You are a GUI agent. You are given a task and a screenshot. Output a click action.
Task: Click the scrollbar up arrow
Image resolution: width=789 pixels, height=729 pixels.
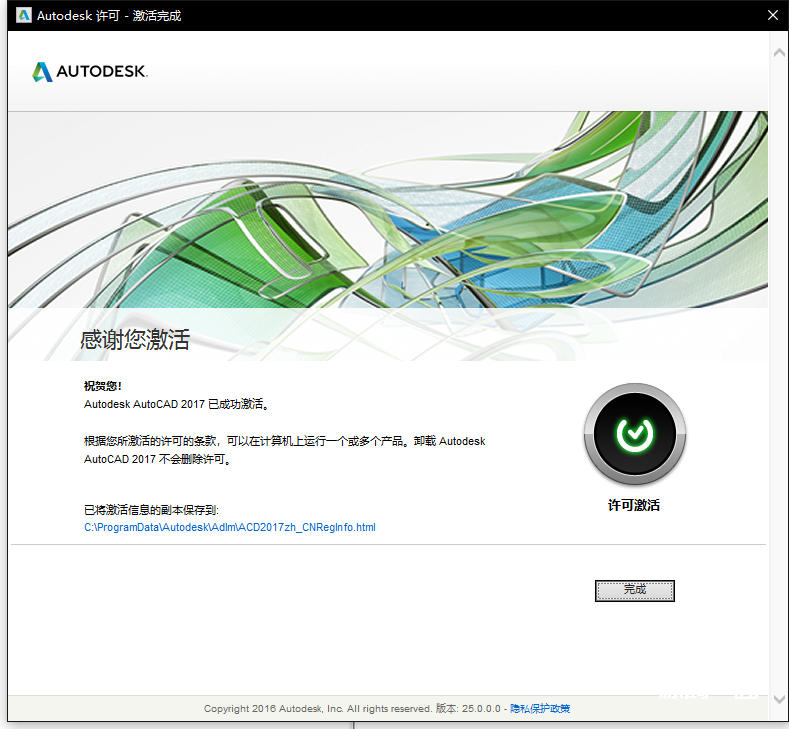(x=778, y=48)
